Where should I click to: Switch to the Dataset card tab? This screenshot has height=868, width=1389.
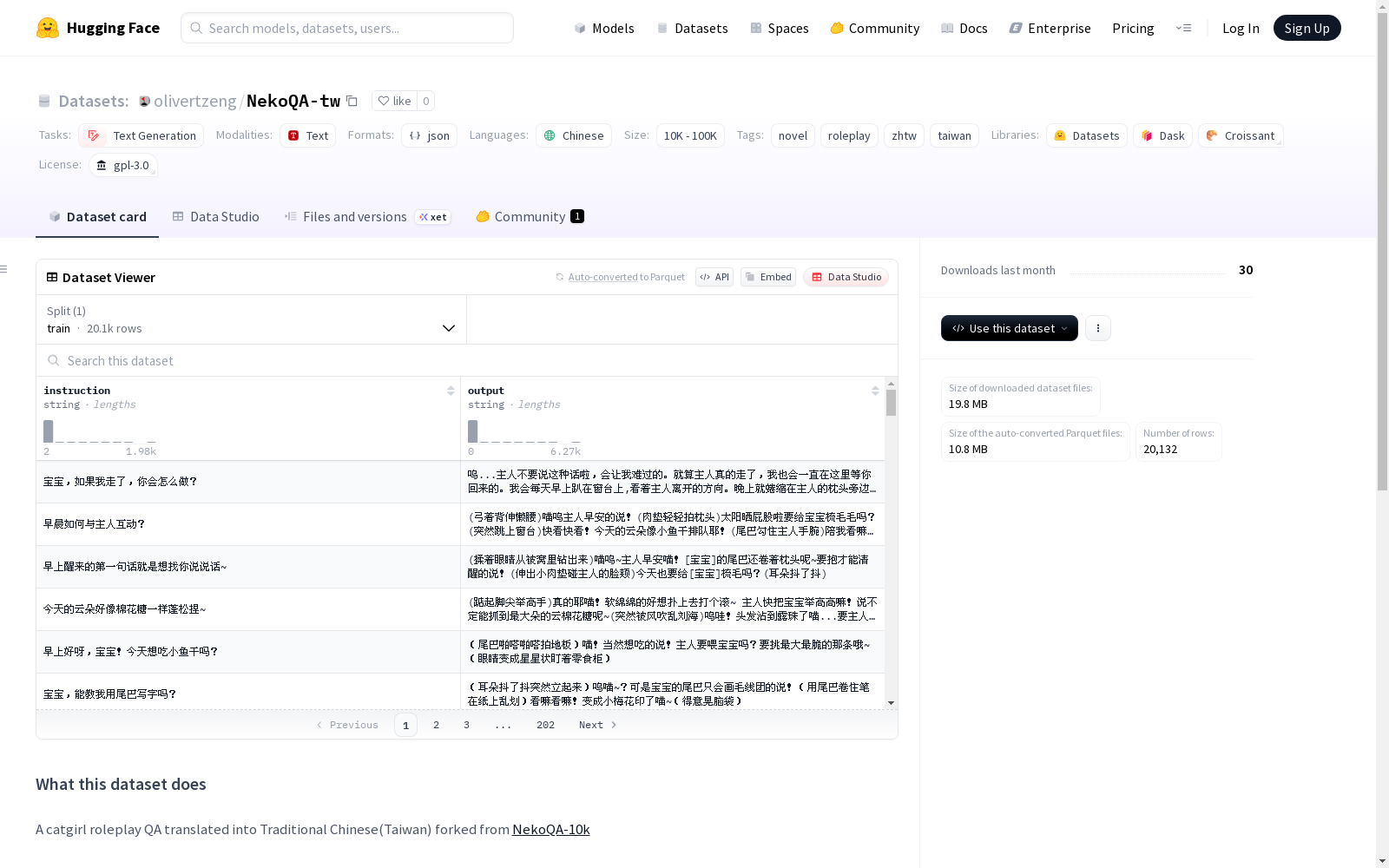pos(97,217)
